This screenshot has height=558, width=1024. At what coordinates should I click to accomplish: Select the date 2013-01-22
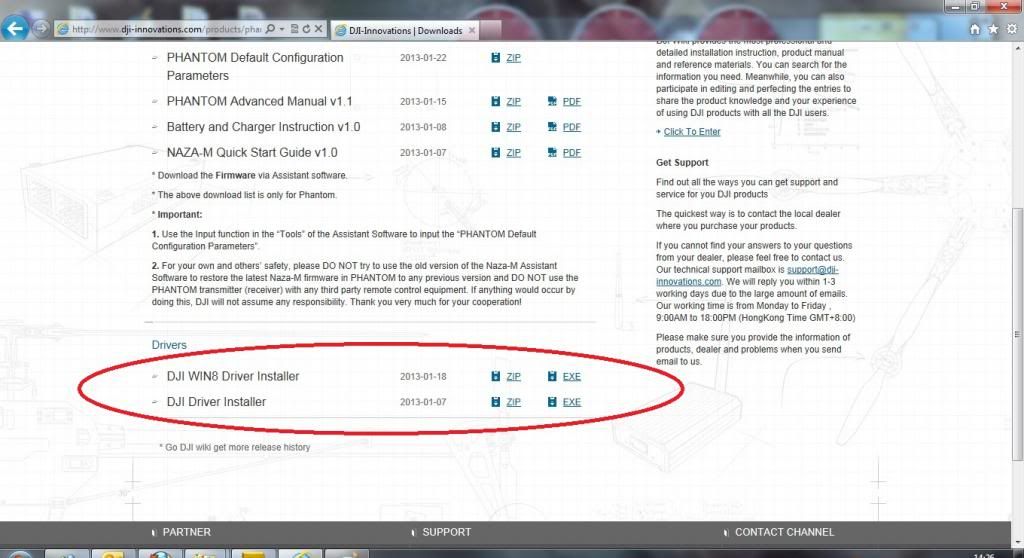coord(423,57)
